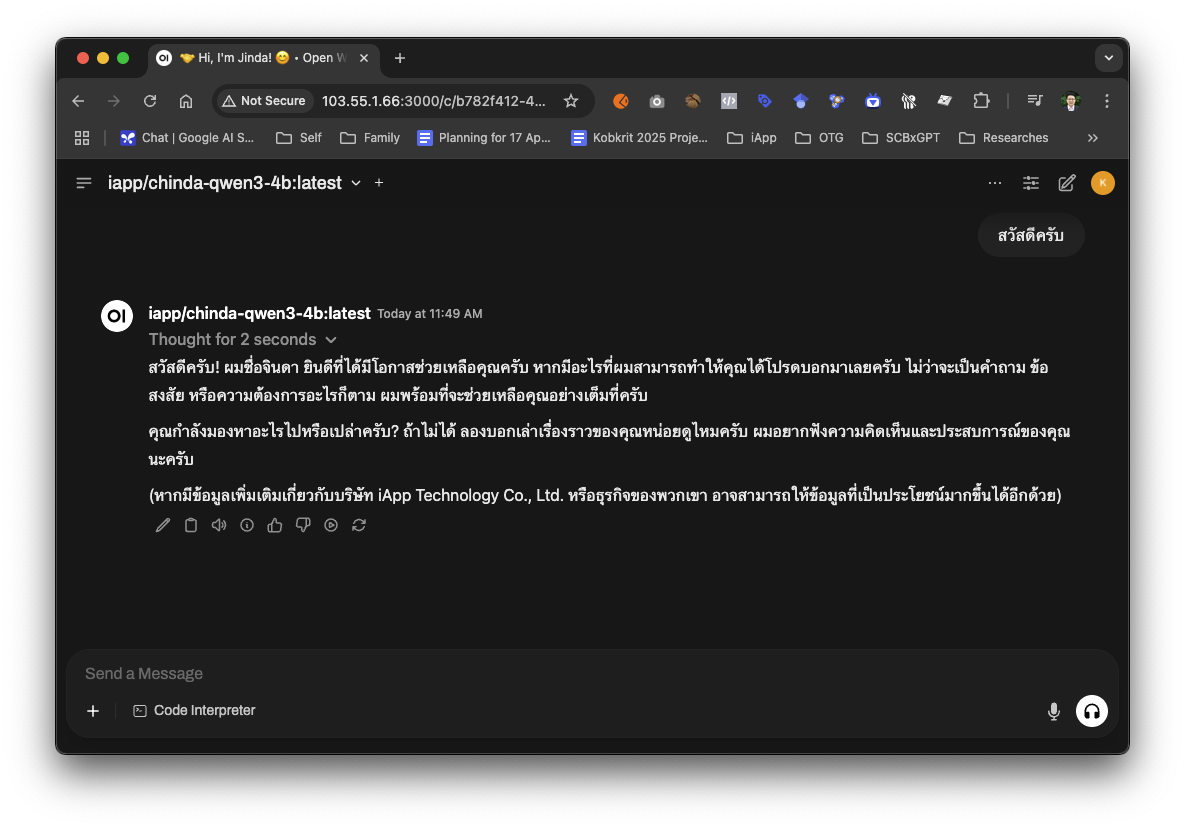1185x828 pixels.
Task: Copy the chatbot's message
Action: tap(190, 525)
